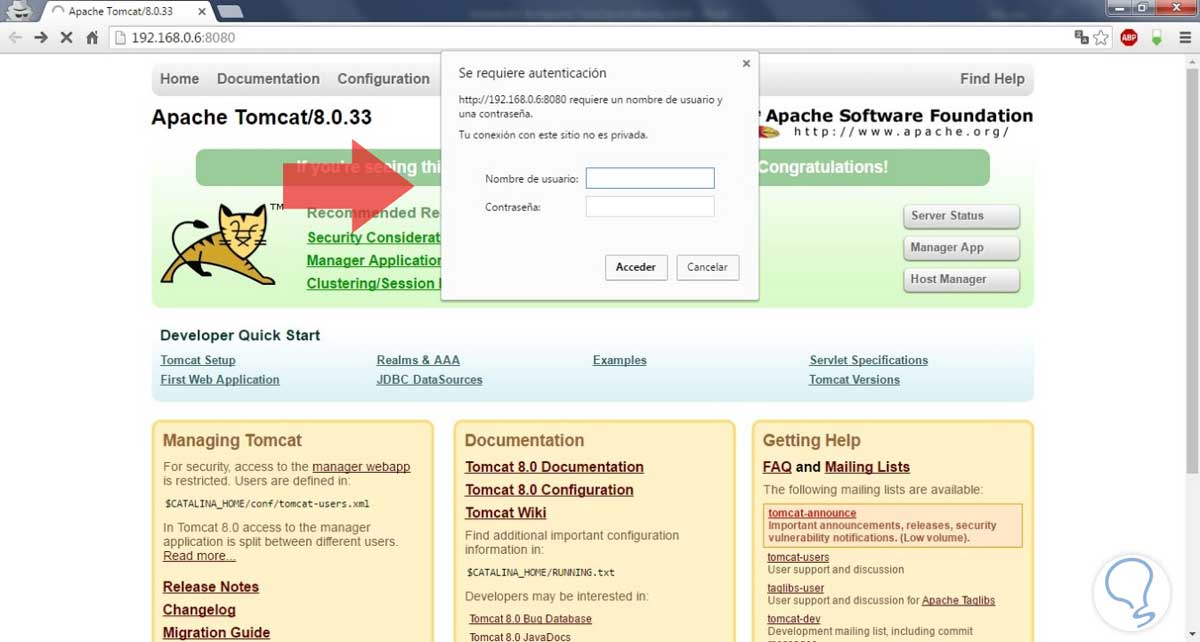
Task: Open the taglibs-user mailing list link
Action: point(796,589)
